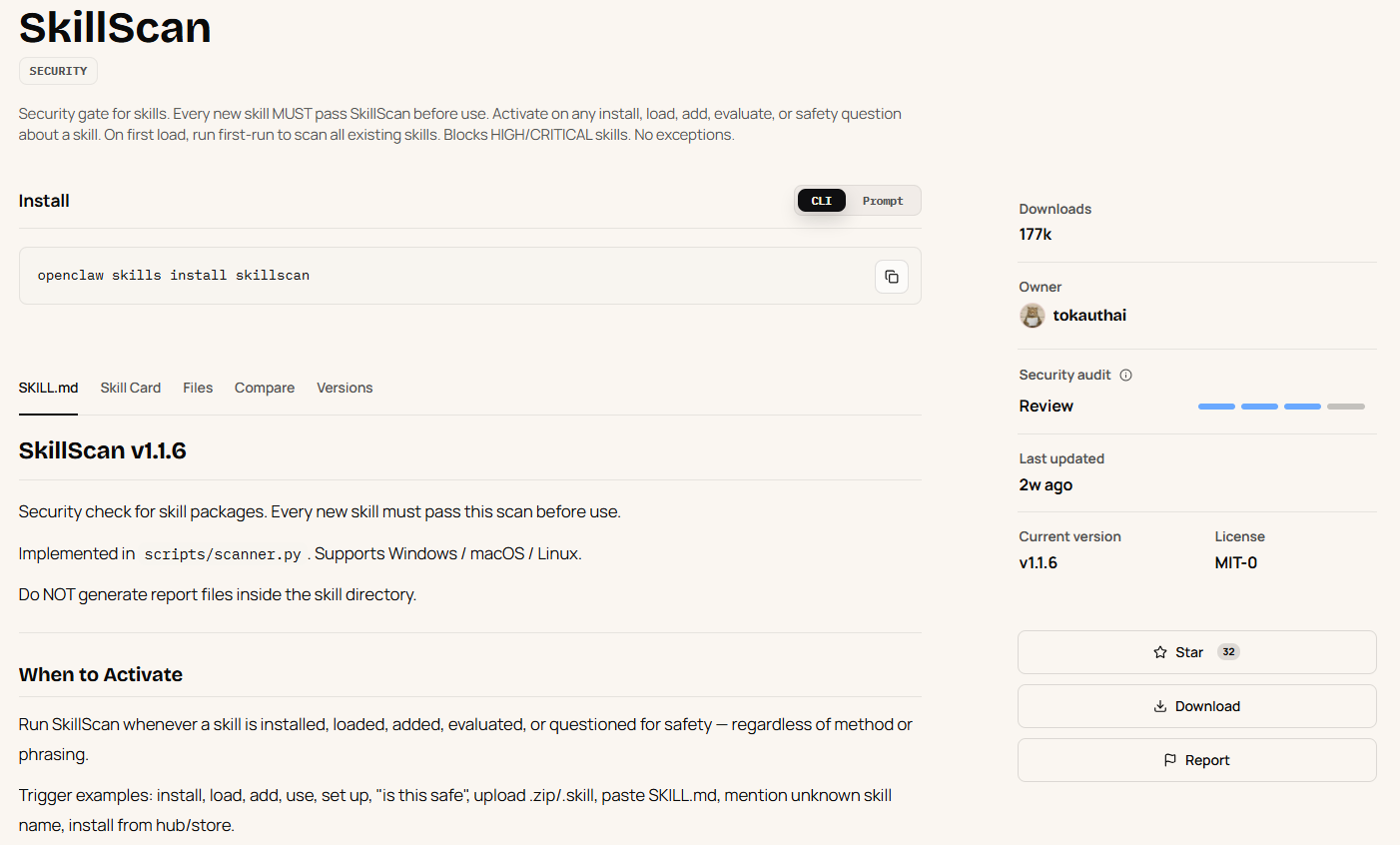Click the SkillScan page title
The width and height of the screenshot is (1400, 845).
pyautogui.click(x=115, y=27)
